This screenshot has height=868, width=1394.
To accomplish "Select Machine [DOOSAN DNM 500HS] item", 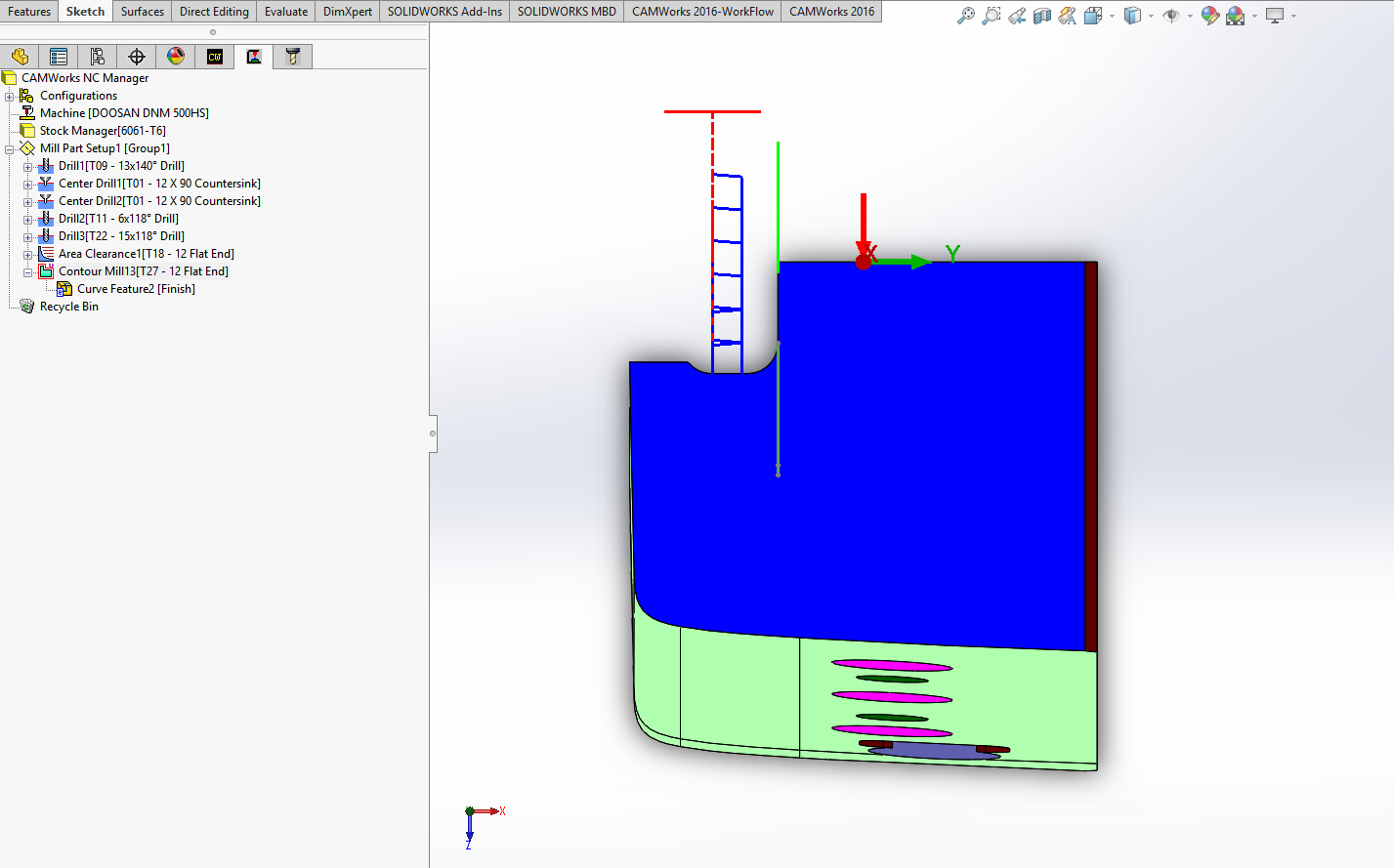I will pos(124,113).
